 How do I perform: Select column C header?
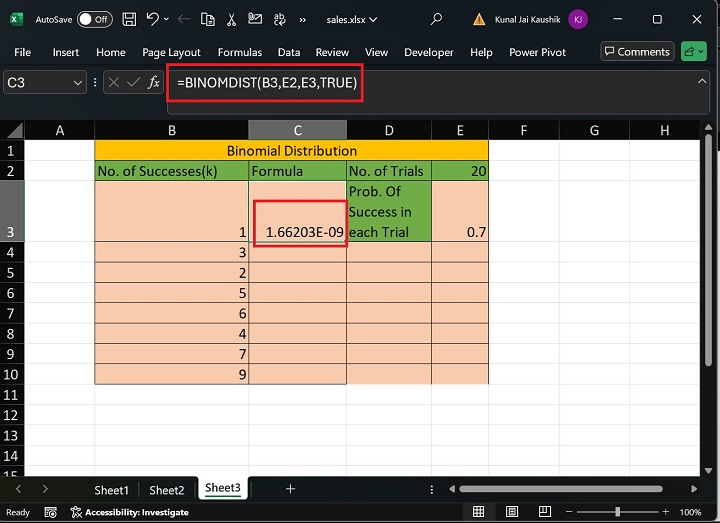click(x=298, y=130)
